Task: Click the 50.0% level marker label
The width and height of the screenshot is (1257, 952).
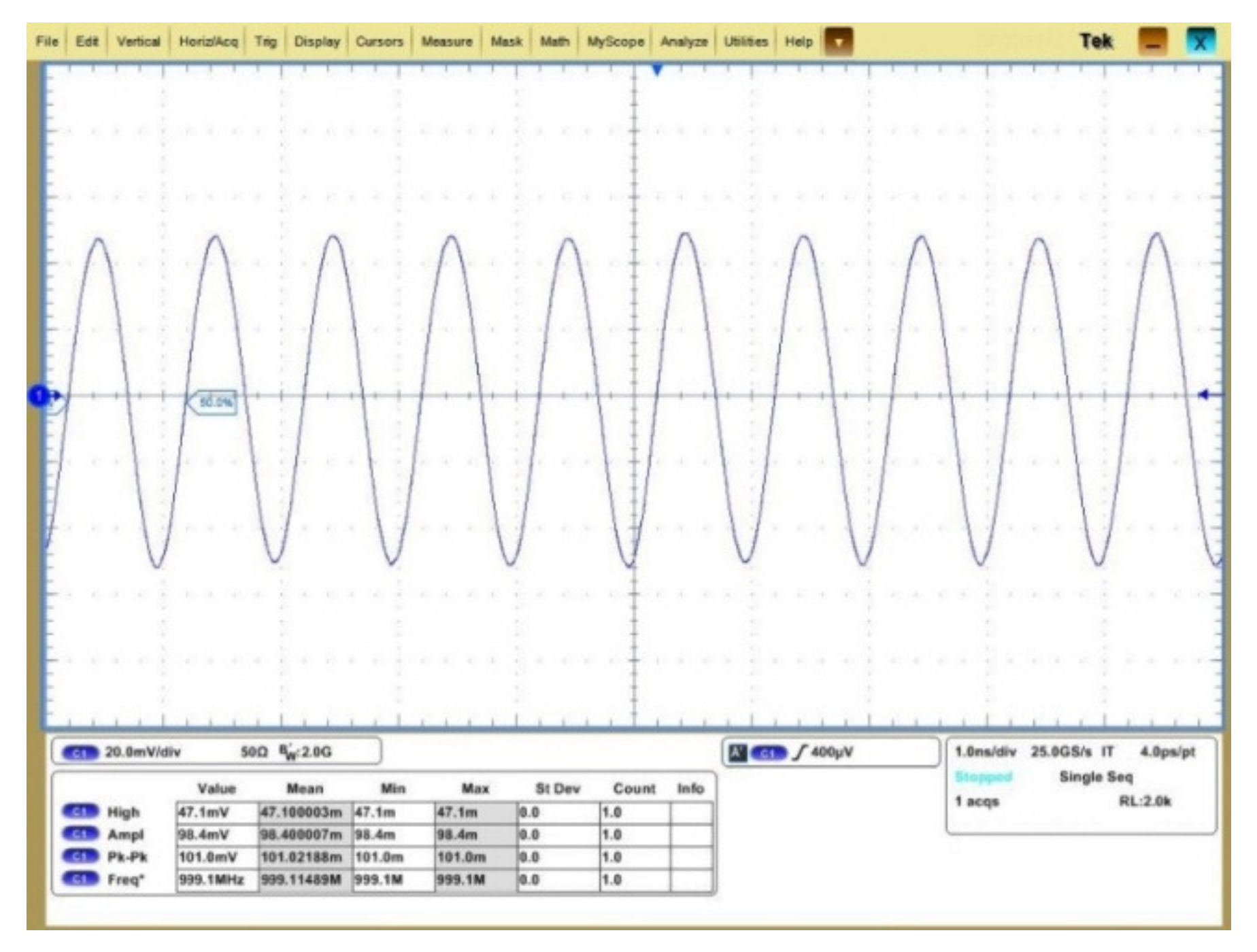Action: 212,403
